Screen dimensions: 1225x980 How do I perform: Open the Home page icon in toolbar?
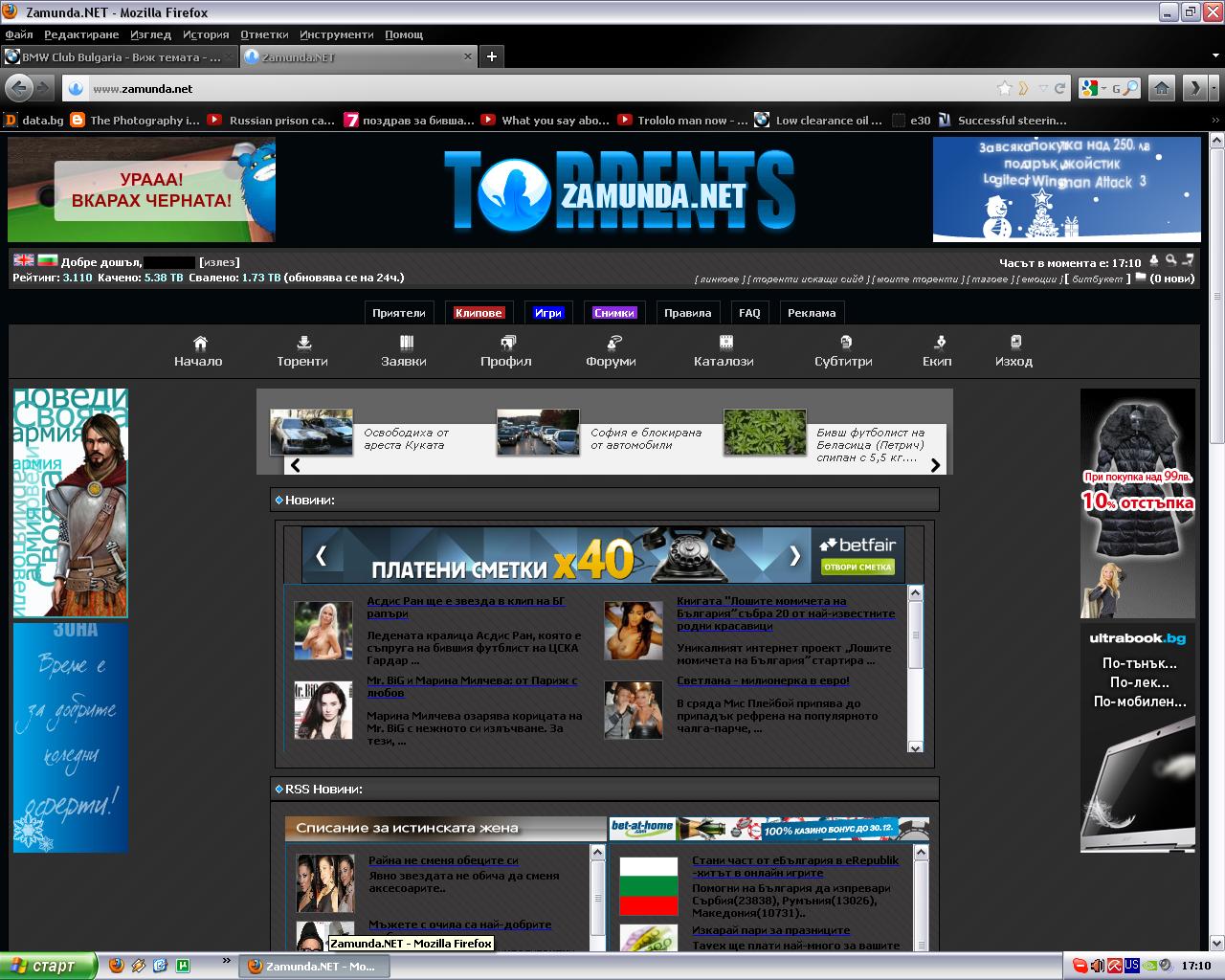pos(1162,88)
